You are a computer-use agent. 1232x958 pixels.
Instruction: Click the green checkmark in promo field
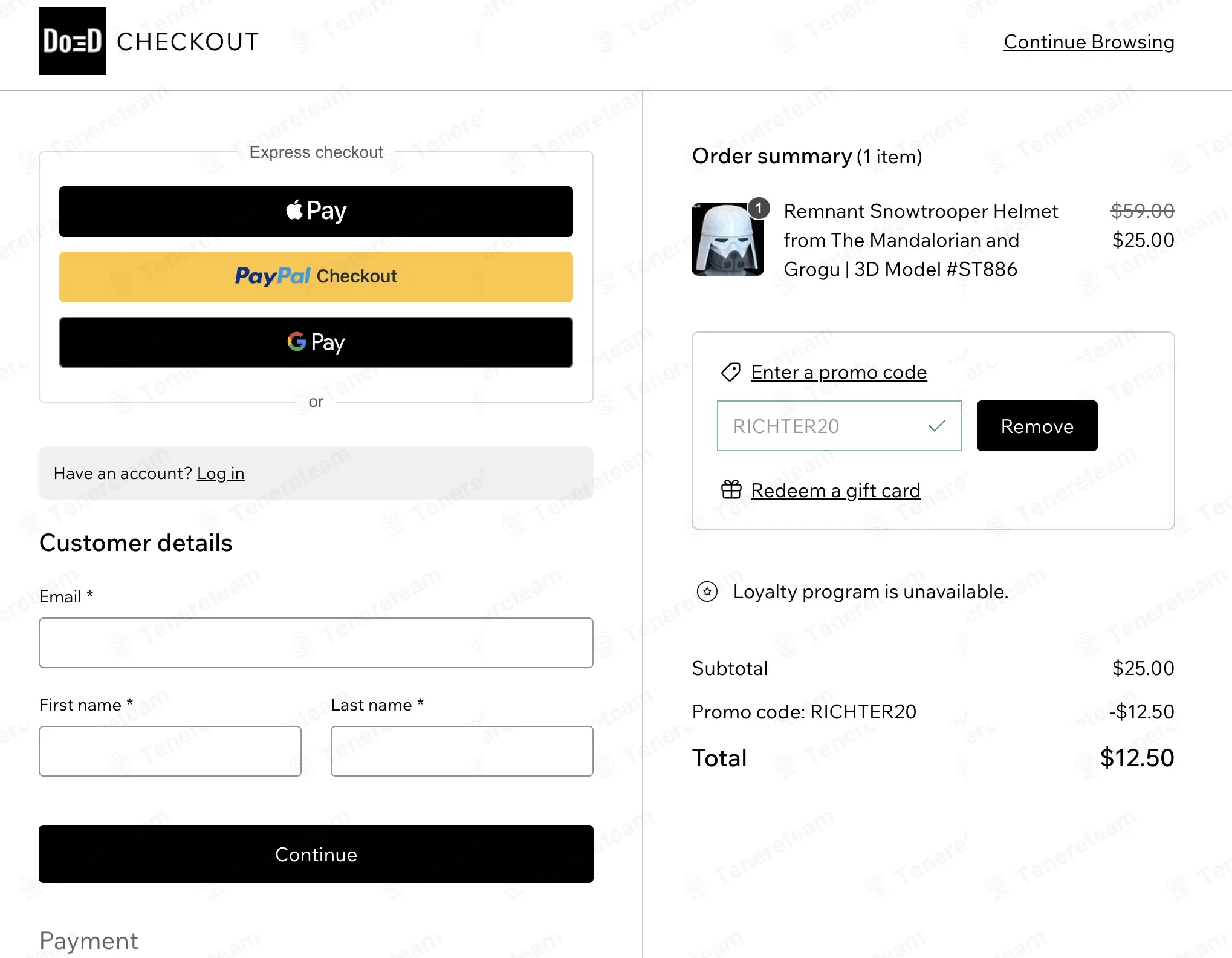tap(936, 426)
